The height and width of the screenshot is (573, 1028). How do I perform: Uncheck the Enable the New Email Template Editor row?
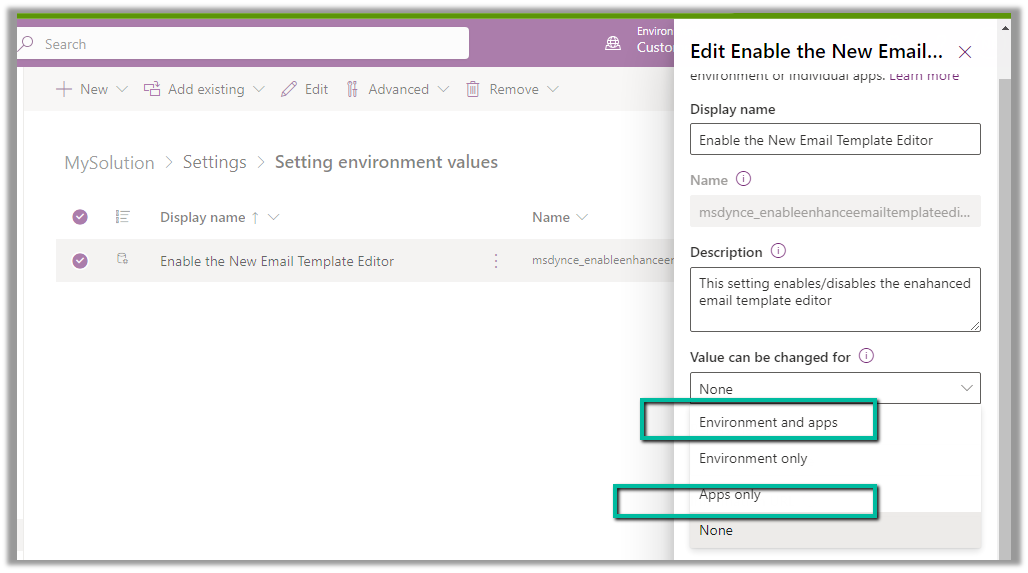click(80, 261)
